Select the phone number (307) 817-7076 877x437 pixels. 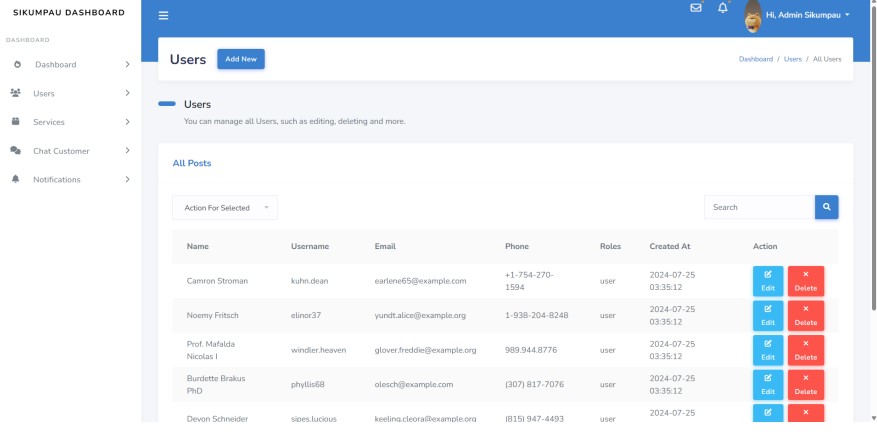534,385
